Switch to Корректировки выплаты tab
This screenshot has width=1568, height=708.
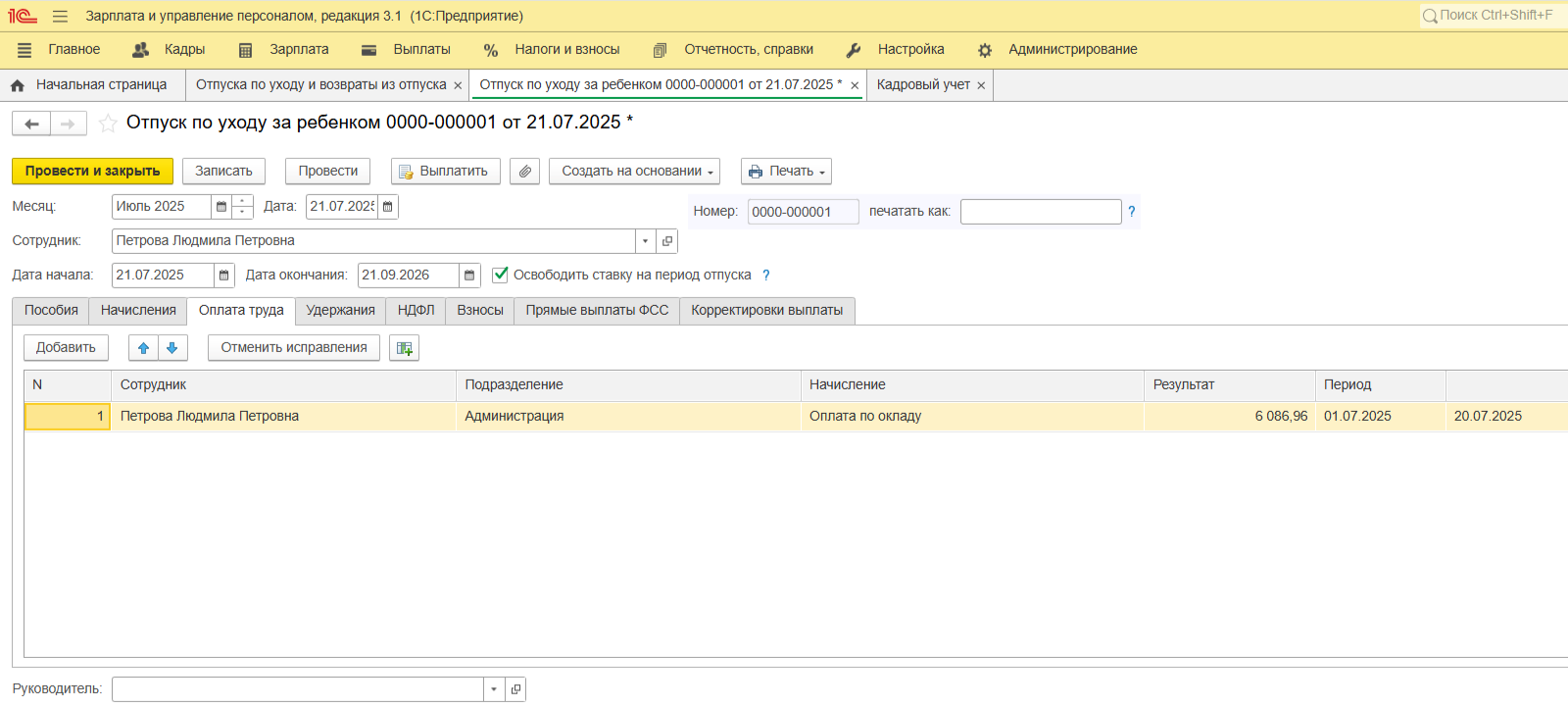coord(766,311)
